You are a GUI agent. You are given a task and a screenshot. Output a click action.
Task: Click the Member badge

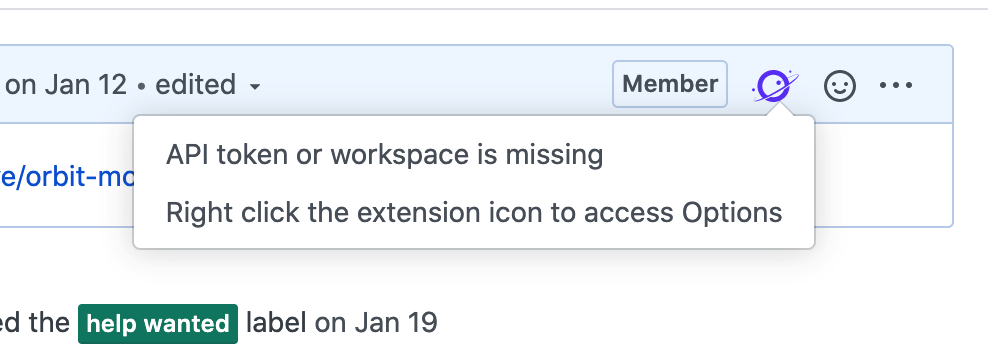pyautogui.click(x=670, y=84)
